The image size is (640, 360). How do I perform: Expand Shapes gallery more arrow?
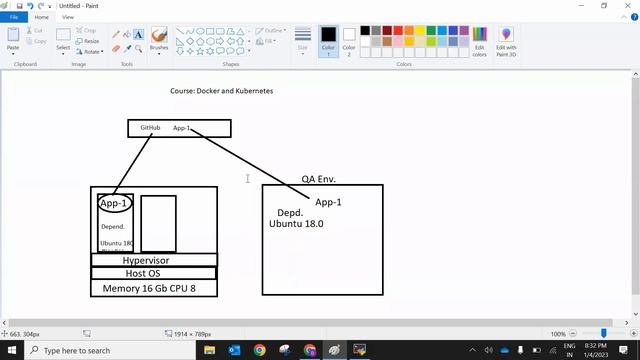pos(249,51)
